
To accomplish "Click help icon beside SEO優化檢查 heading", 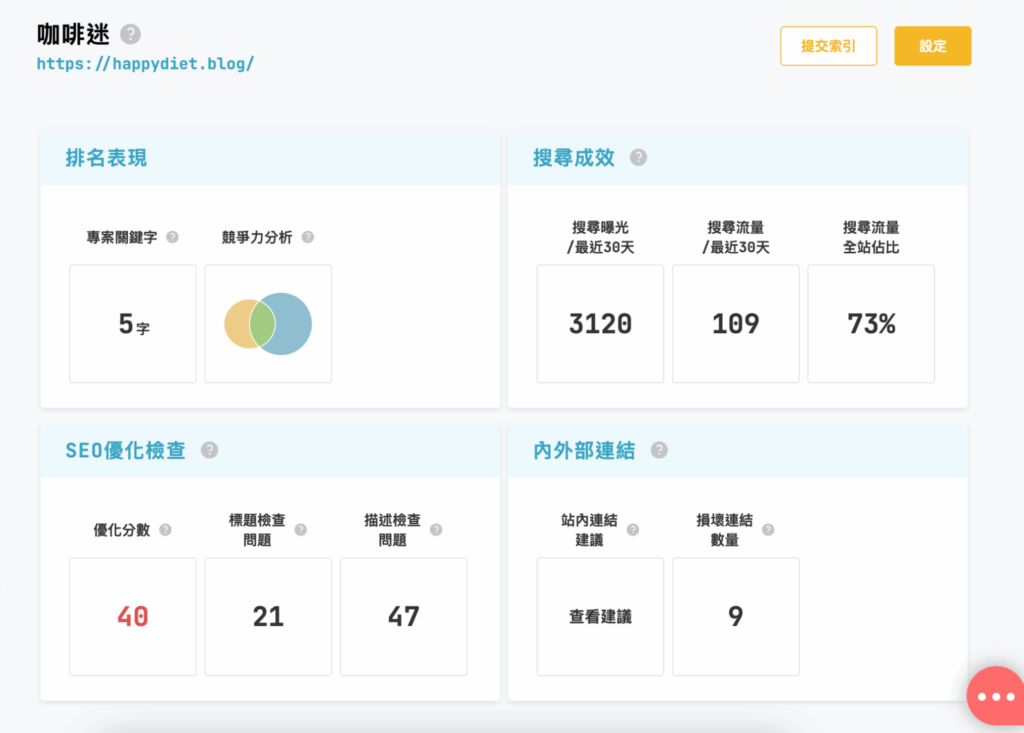I will (x=209, y=450).
